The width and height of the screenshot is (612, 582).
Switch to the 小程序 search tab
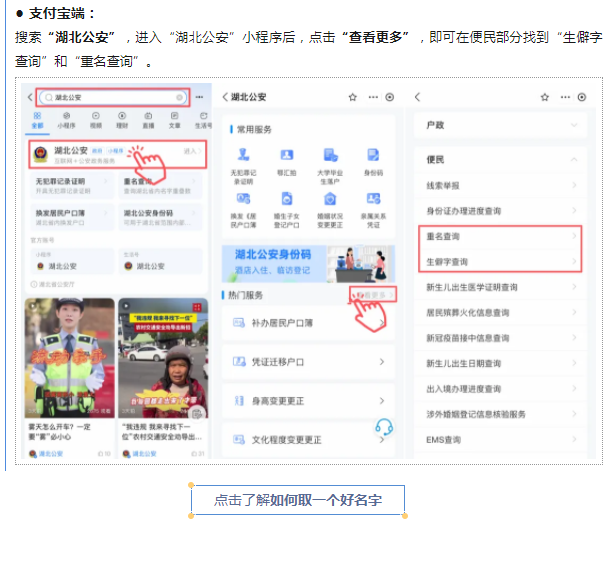pos(66,120)
